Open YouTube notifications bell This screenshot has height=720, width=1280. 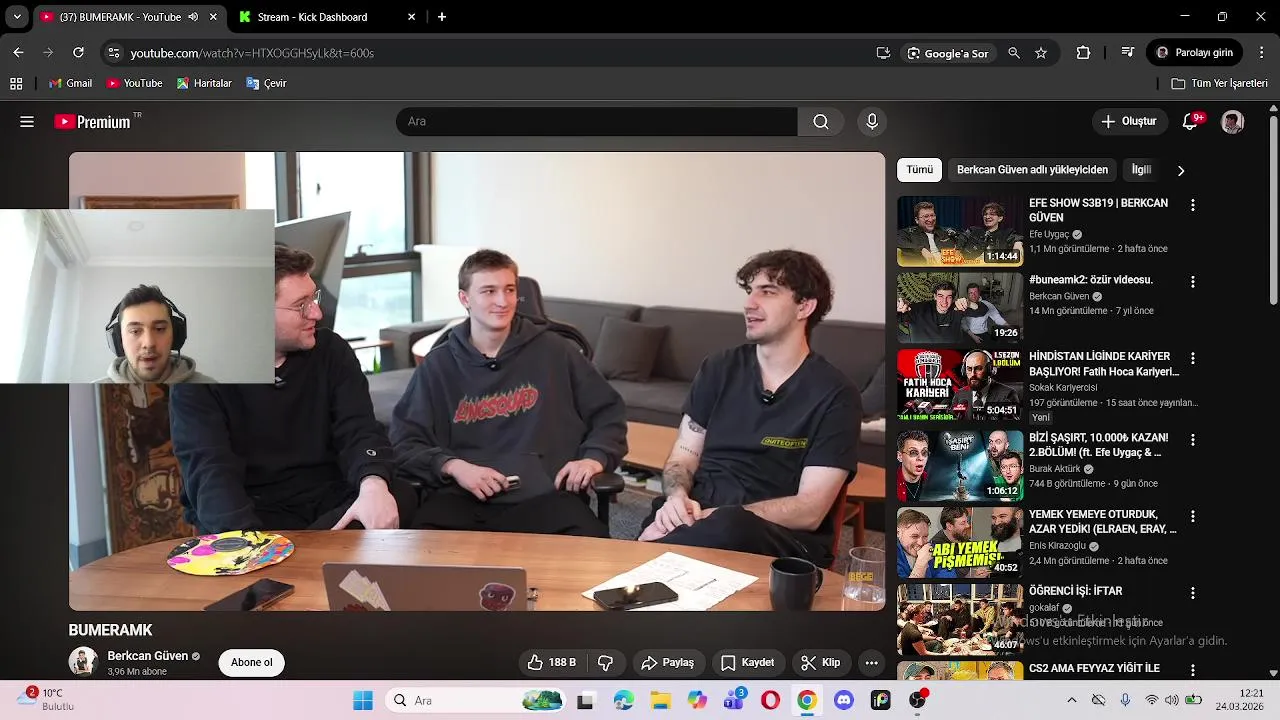pyautogui.click(x=1190, y=121)
